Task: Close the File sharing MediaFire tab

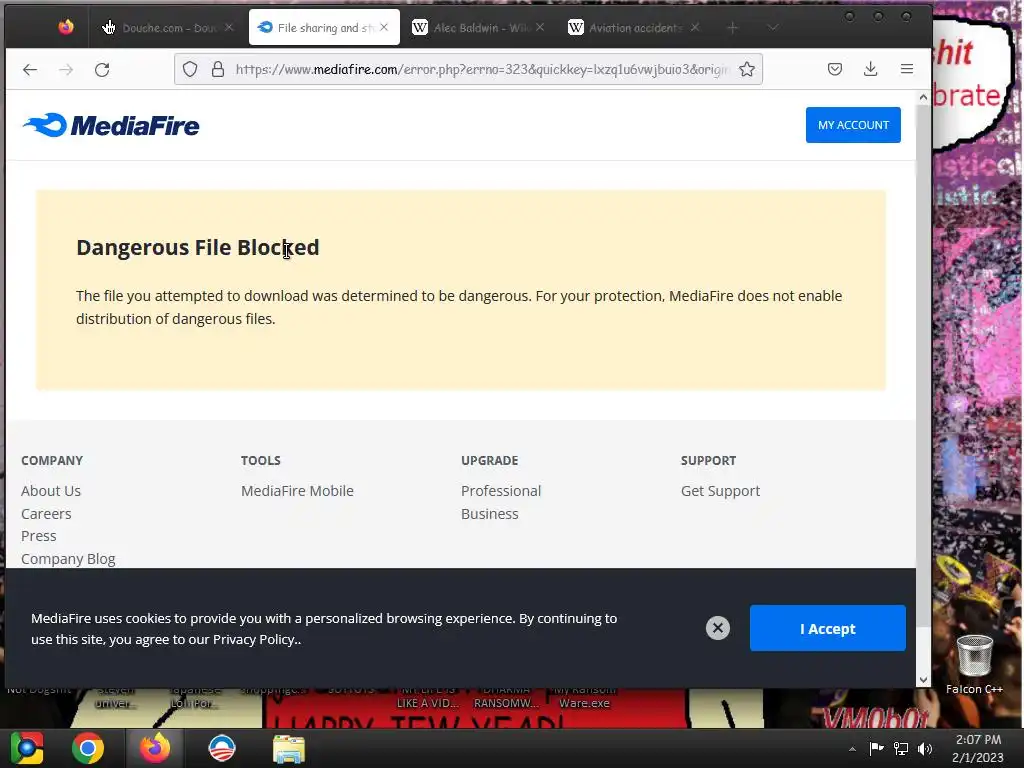Action: coord(384,27)
